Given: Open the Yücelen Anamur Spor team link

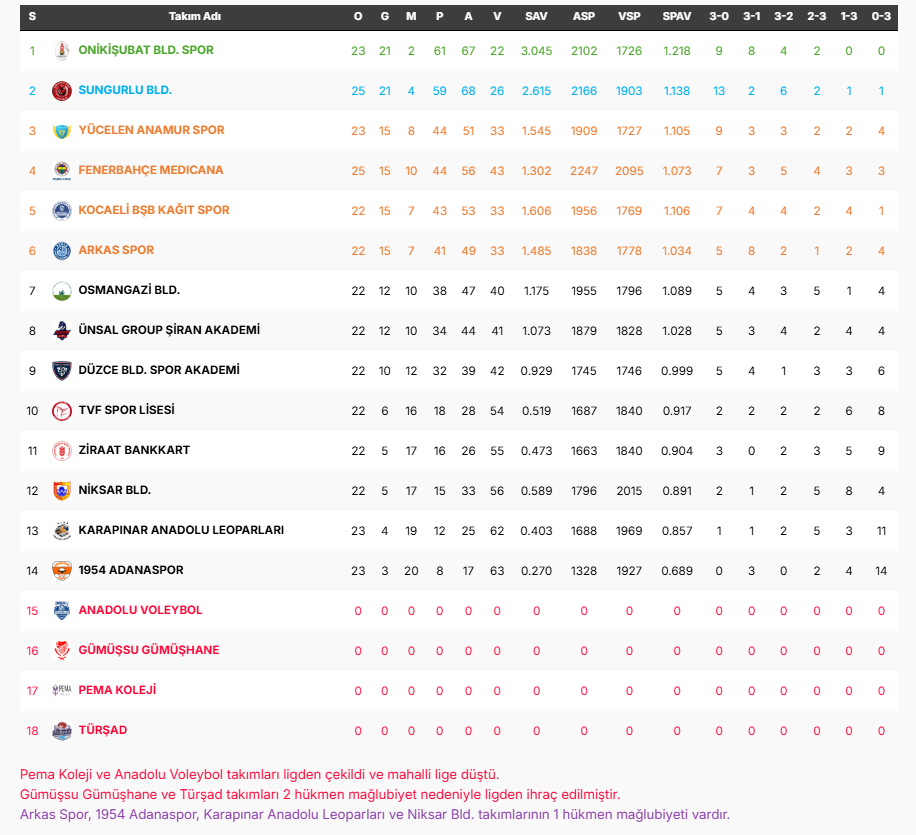Looking at the screenshot, I should tap(151, 130).
